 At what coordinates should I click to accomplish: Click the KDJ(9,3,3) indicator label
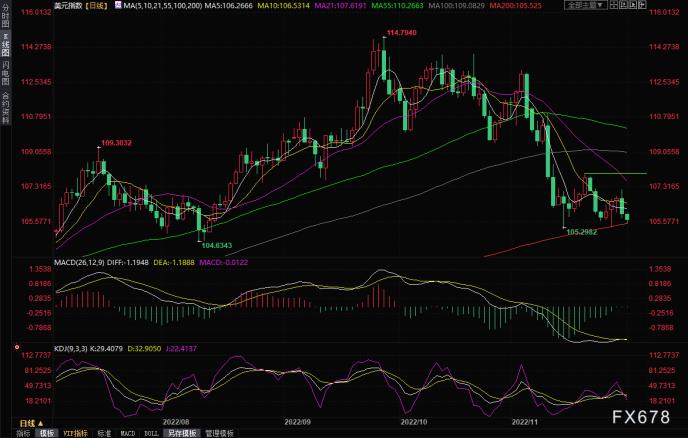point(71,349)
